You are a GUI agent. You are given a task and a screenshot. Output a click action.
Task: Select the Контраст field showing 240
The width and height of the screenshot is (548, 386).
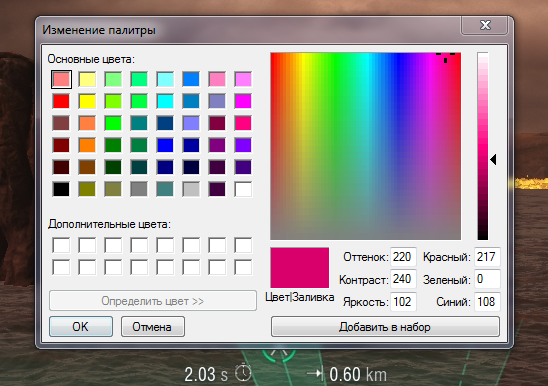(403, 279)
